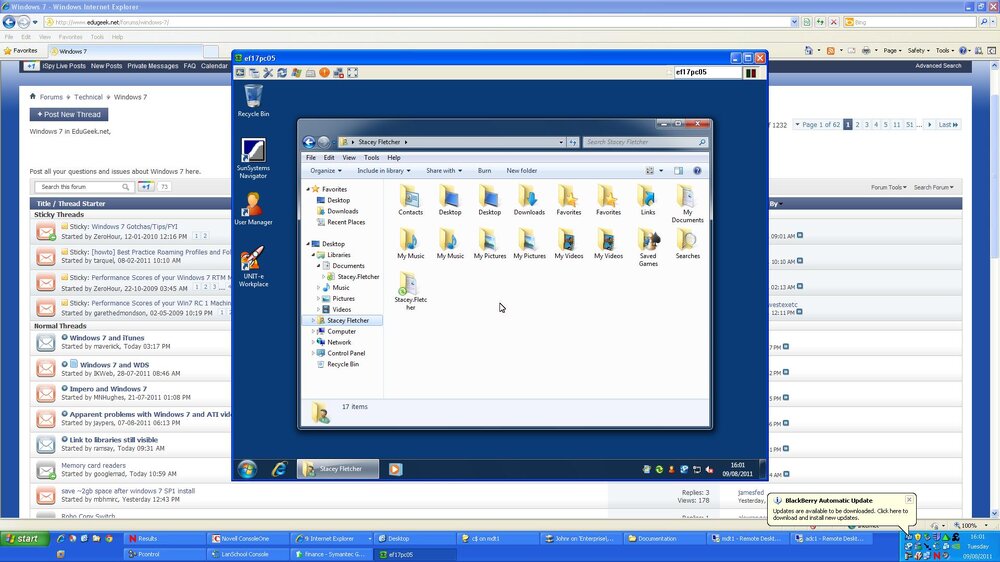1000x562 pixels.
Task: Launch the UNIT-e Workplace shortcut
Action: pyautogui.click(x=253, y=267)
